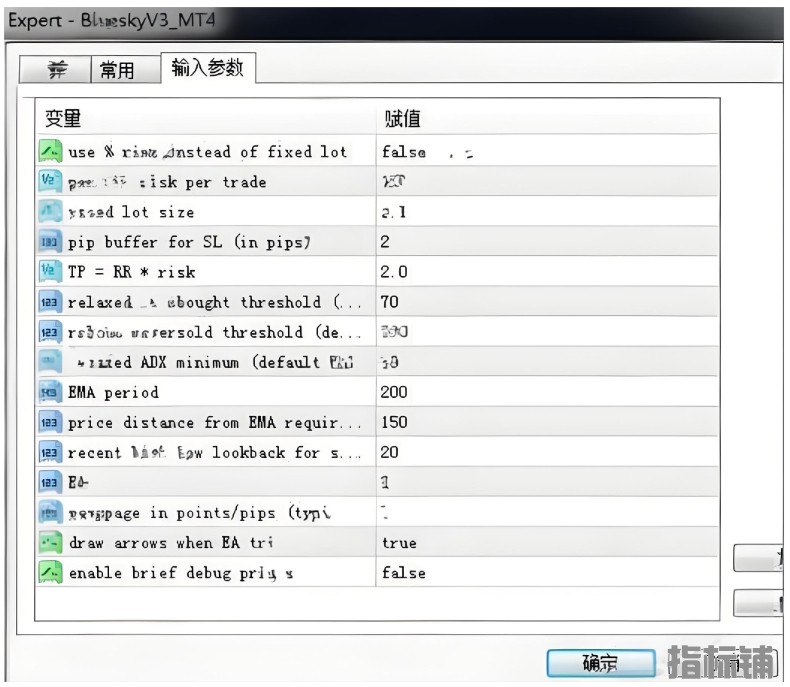Click the integer icon next to 'pip buffer for SL'
This screenshot has width=790, height=687.
[x=50, y=242]
